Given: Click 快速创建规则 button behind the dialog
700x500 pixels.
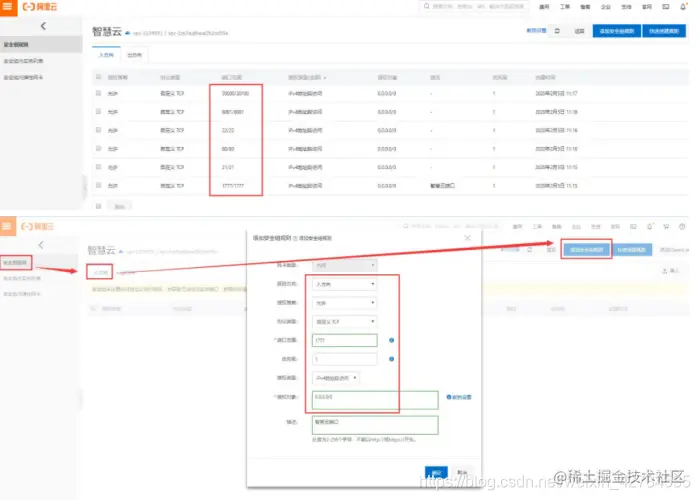Looking at the screenshot, I should coord(631,250).
